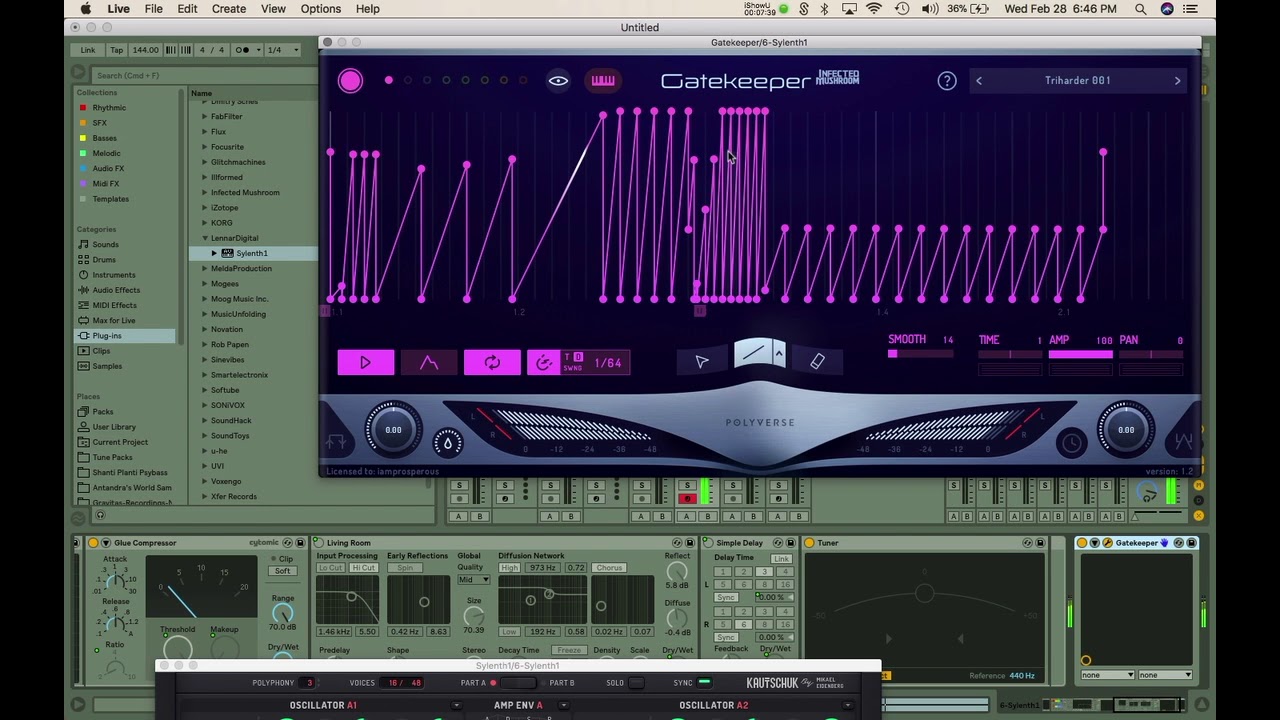Collapse the LennarDigital folder
1280x720 pixels.
pos(205,238)
